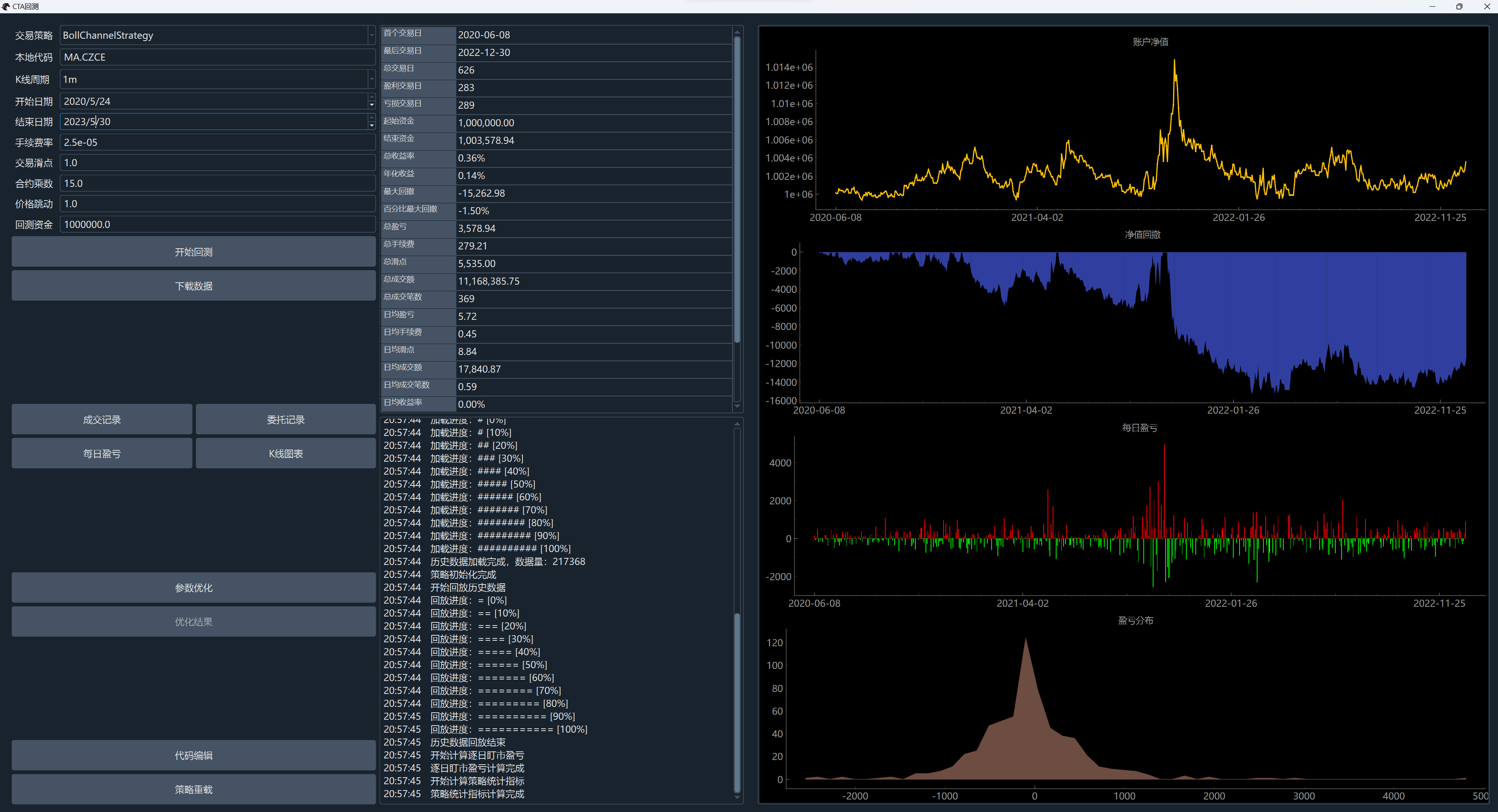This screenshot has height=812, width=1498.
Task: Click the log panel scroll-down arrow
Action: coord(737,798)
